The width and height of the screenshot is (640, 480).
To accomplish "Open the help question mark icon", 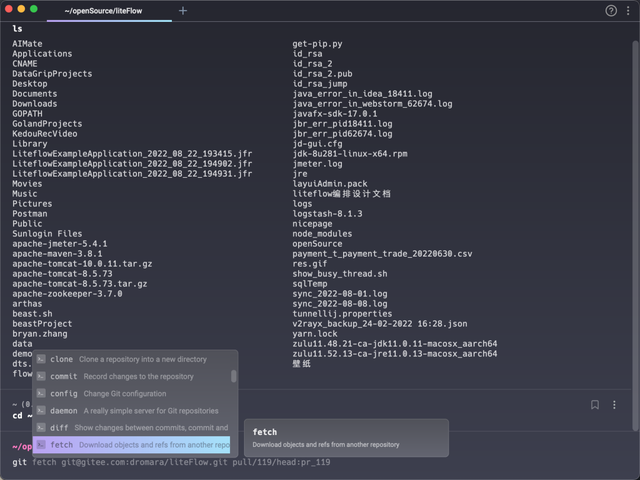I will point(611,10).
